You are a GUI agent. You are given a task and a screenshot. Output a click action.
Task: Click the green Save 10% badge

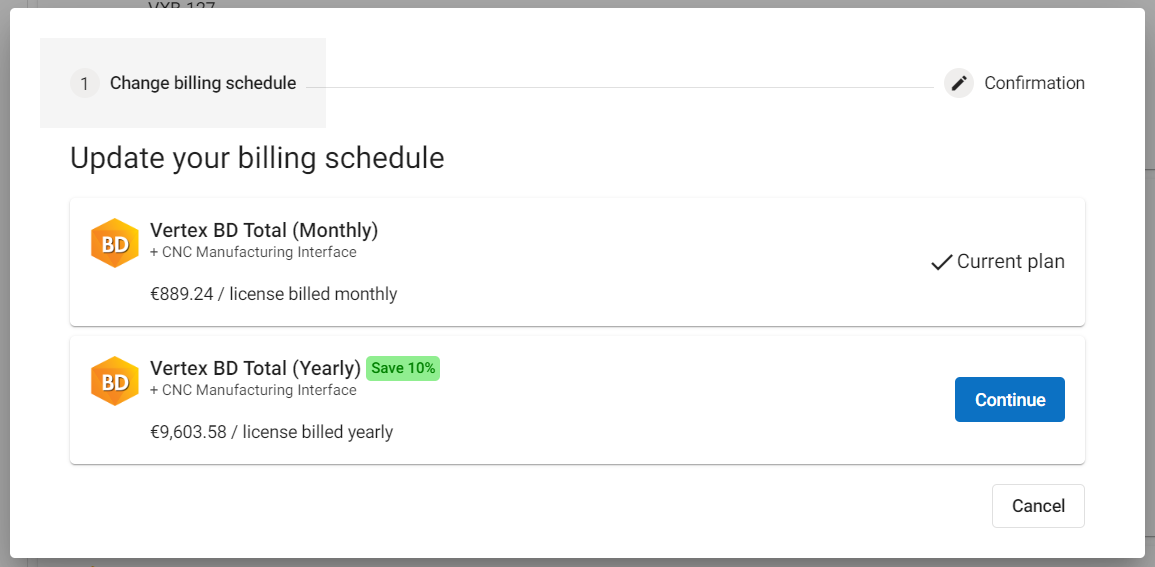pos(403,368)
